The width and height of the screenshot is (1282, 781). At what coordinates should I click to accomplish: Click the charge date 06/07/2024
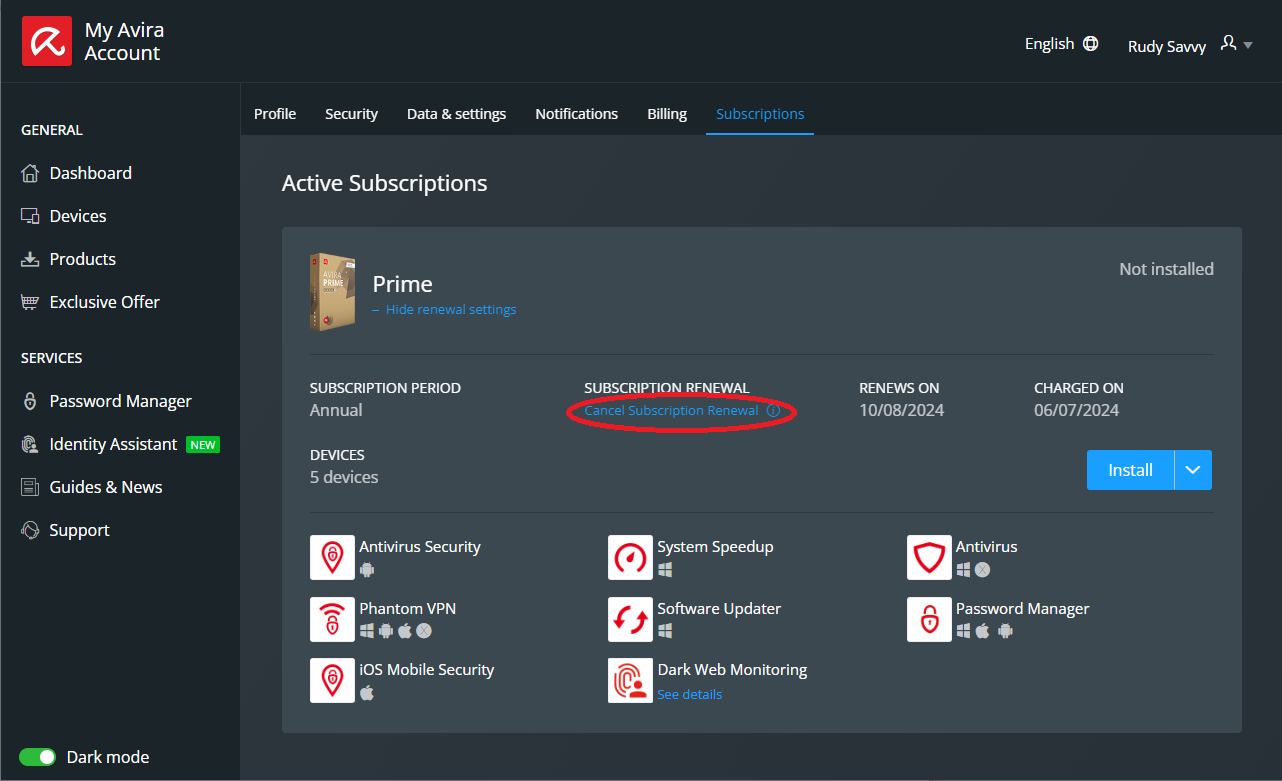tap(1076, 410)
